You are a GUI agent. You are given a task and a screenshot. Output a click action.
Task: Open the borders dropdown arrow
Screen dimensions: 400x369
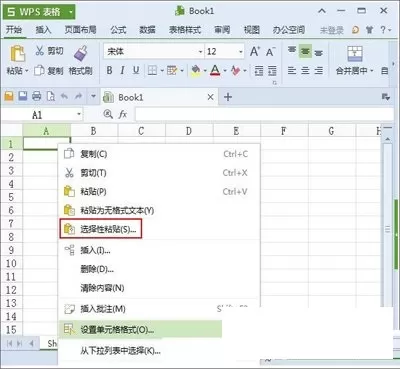coord(162,71)
